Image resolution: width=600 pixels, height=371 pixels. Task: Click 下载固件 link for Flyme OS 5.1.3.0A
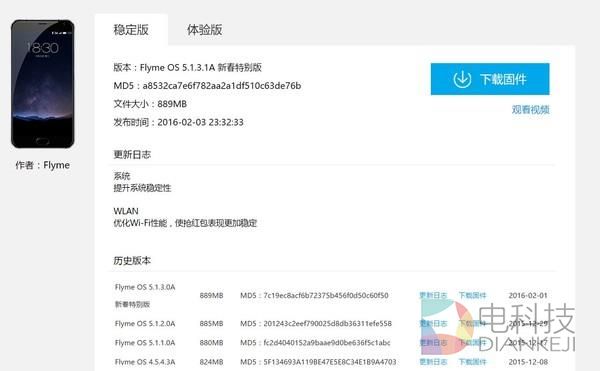point(473,295)
